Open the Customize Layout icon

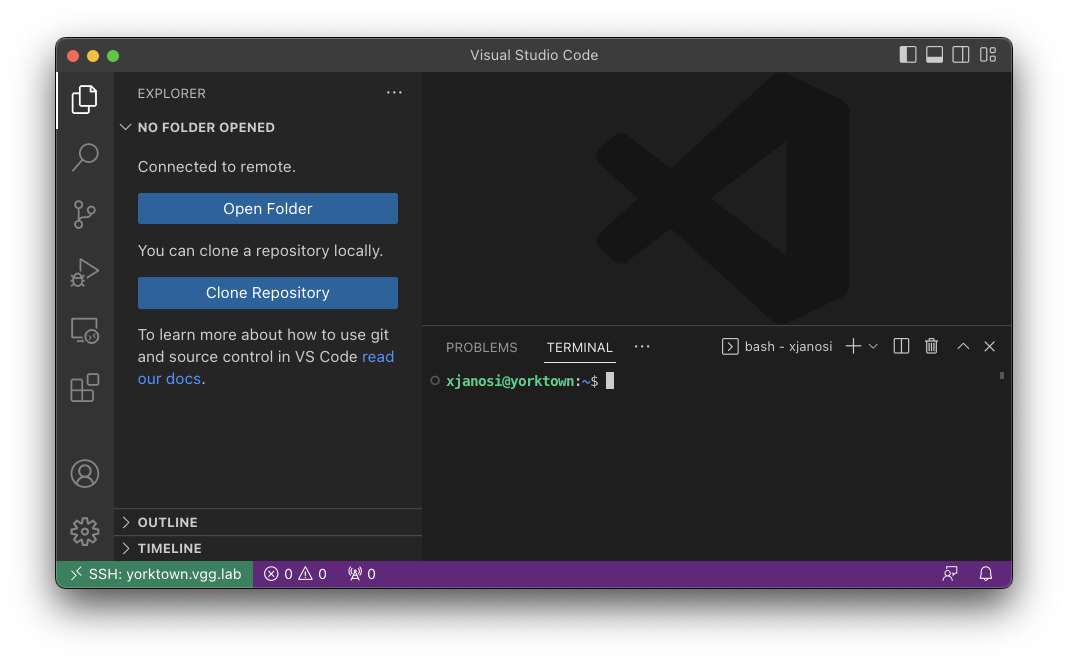[x=988, y=54]
